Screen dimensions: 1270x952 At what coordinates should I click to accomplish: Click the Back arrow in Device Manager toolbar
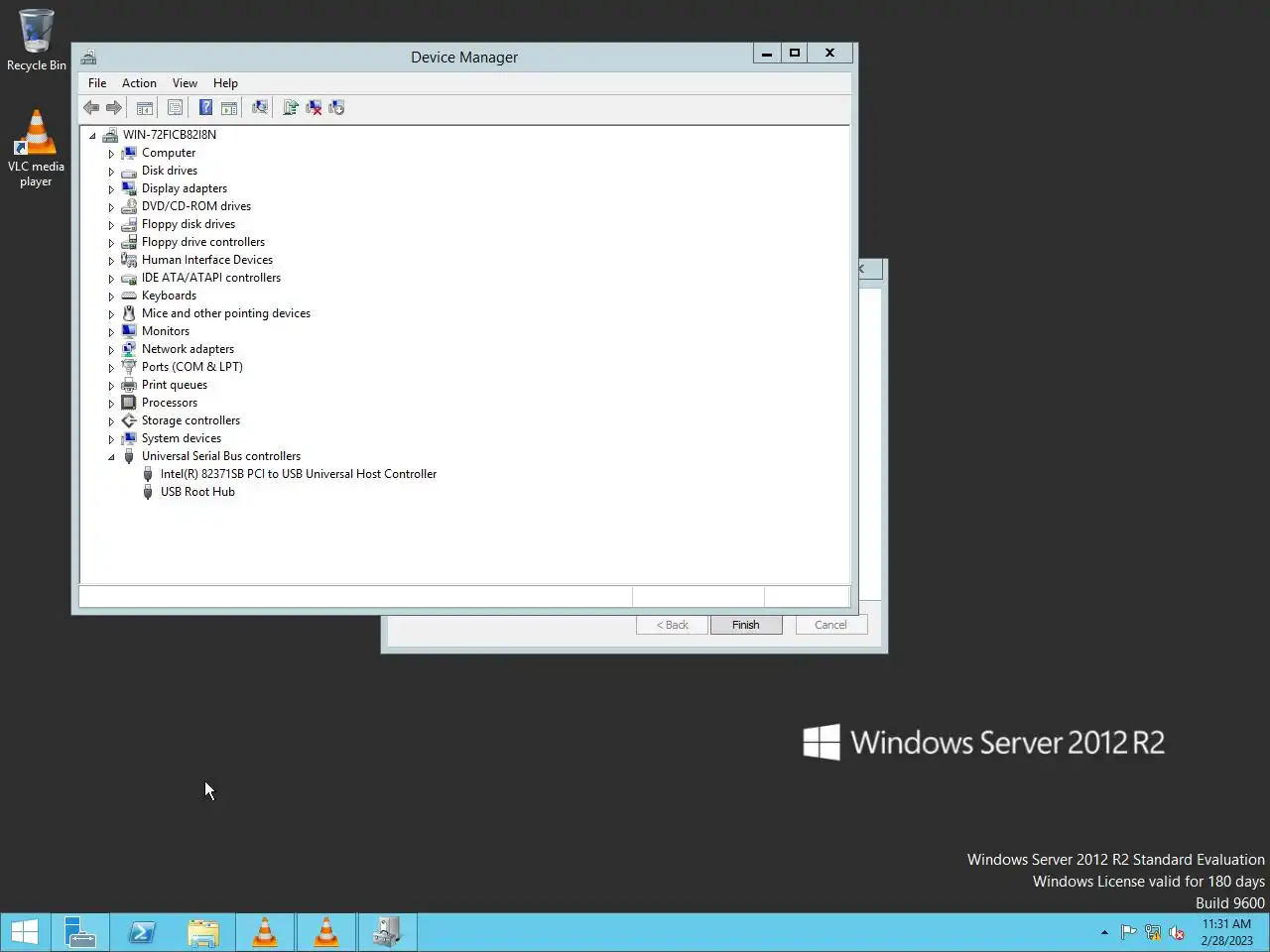point(91,108)
